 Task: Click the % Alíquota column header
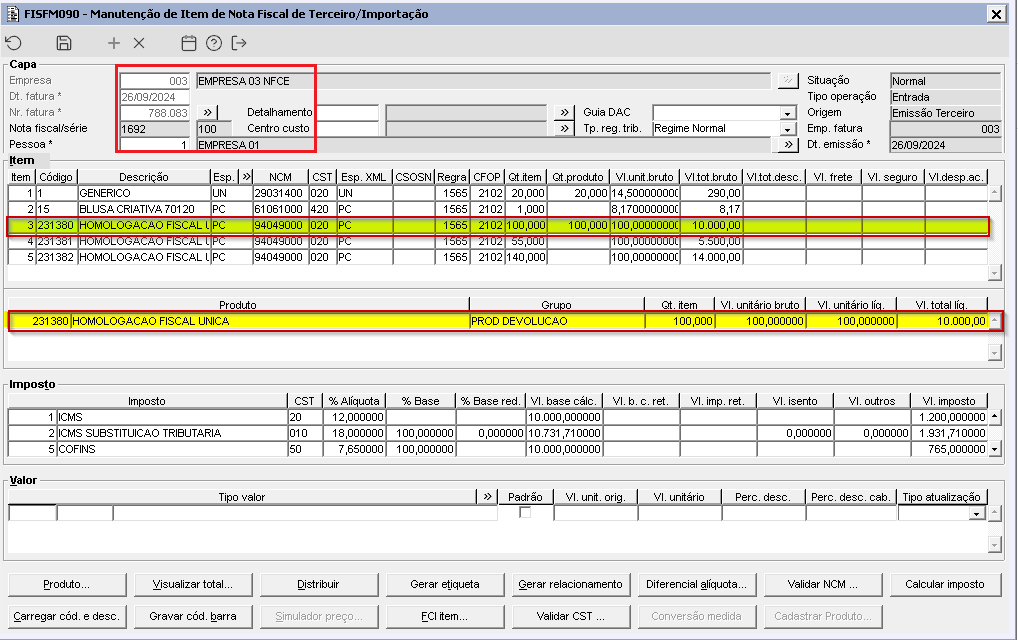coord(354,400)
